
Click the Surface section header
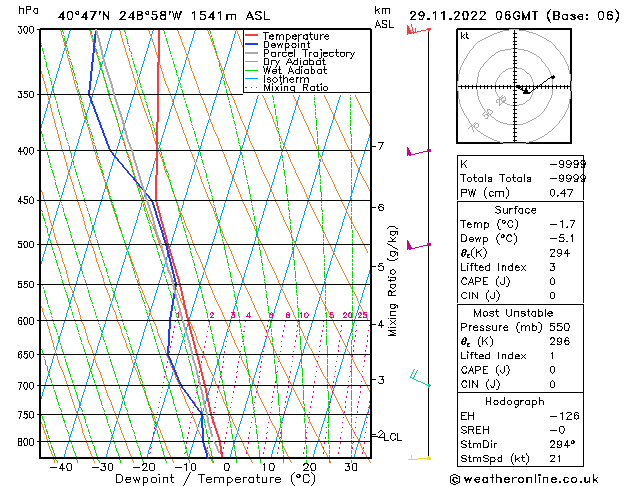click(x=515, y=210)
